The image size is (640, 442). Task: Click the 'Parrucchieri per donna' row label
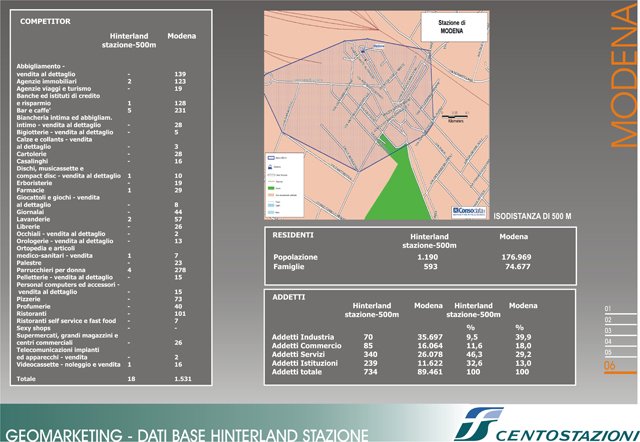point(51,270)
